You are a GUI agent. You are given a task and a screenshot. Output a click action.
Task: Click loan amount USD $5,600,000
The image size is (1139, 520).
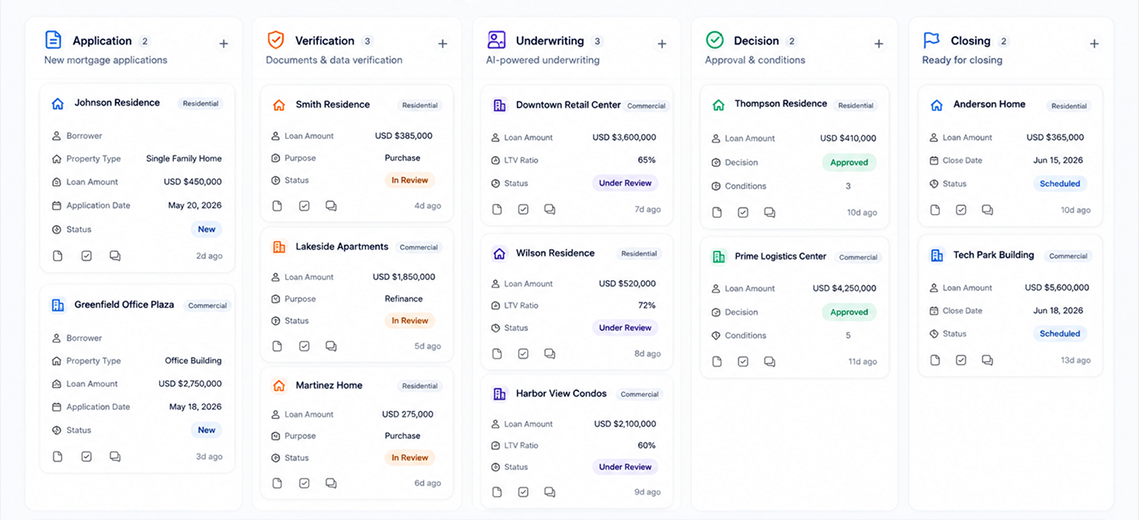[1057, 288]
